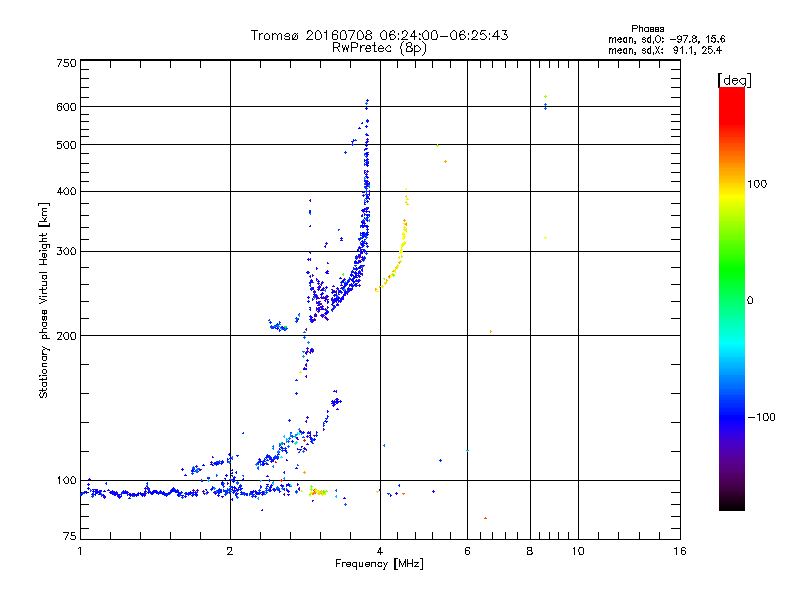Click the colorbar label '-100'
This screenshot has width=800, height=600.
click(762, 417)
